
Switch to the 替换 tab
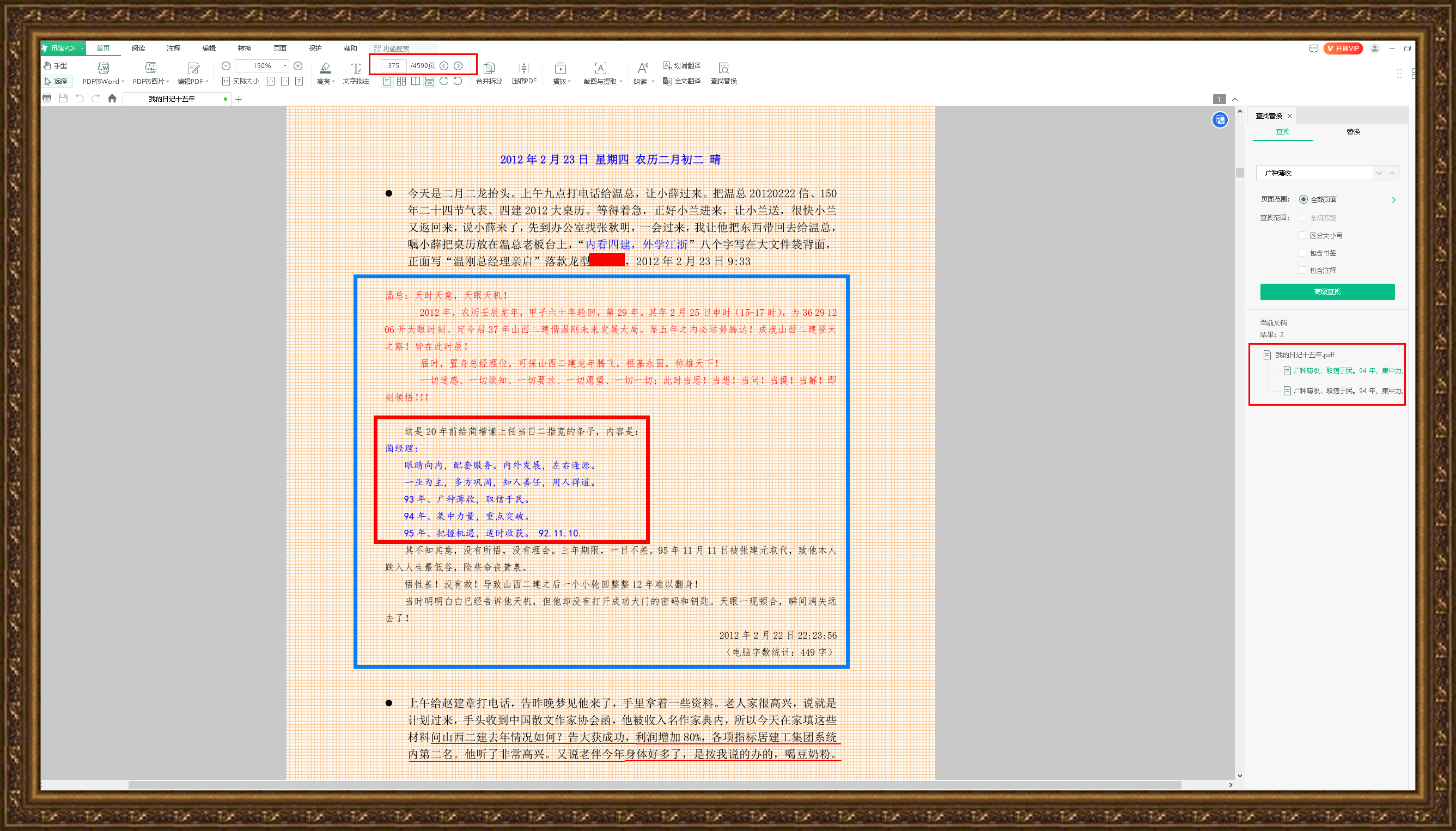pos(1353,132)
